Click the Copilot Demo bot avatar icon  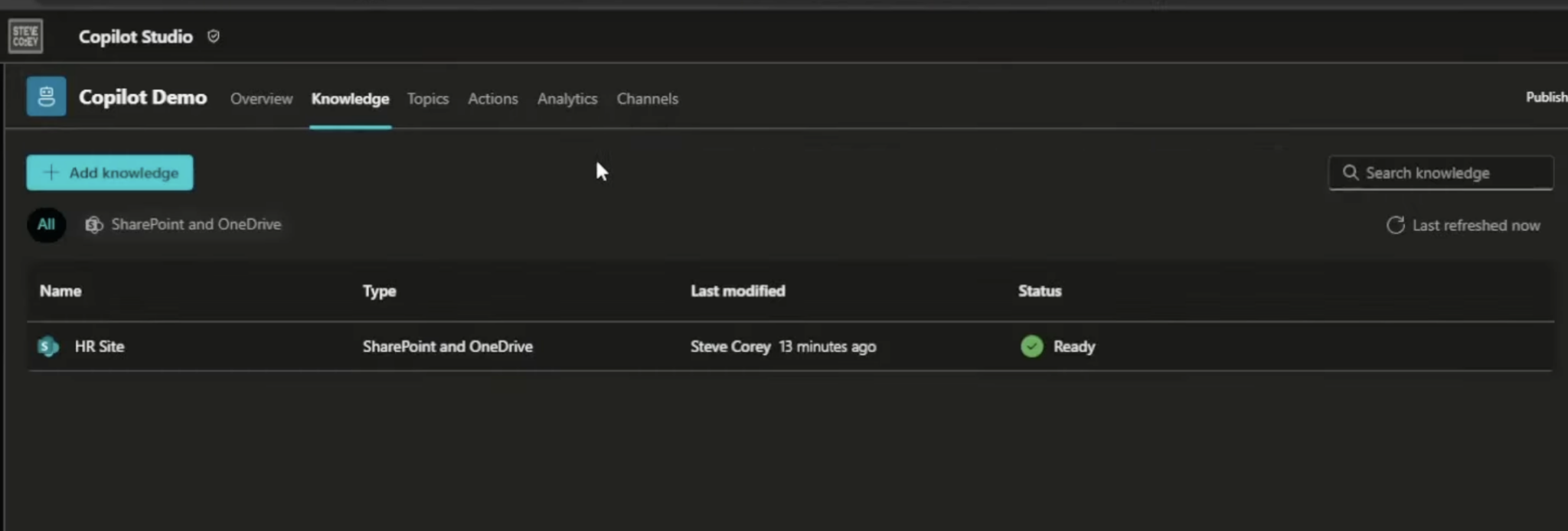pyautogui.click(x=46, y=96)
